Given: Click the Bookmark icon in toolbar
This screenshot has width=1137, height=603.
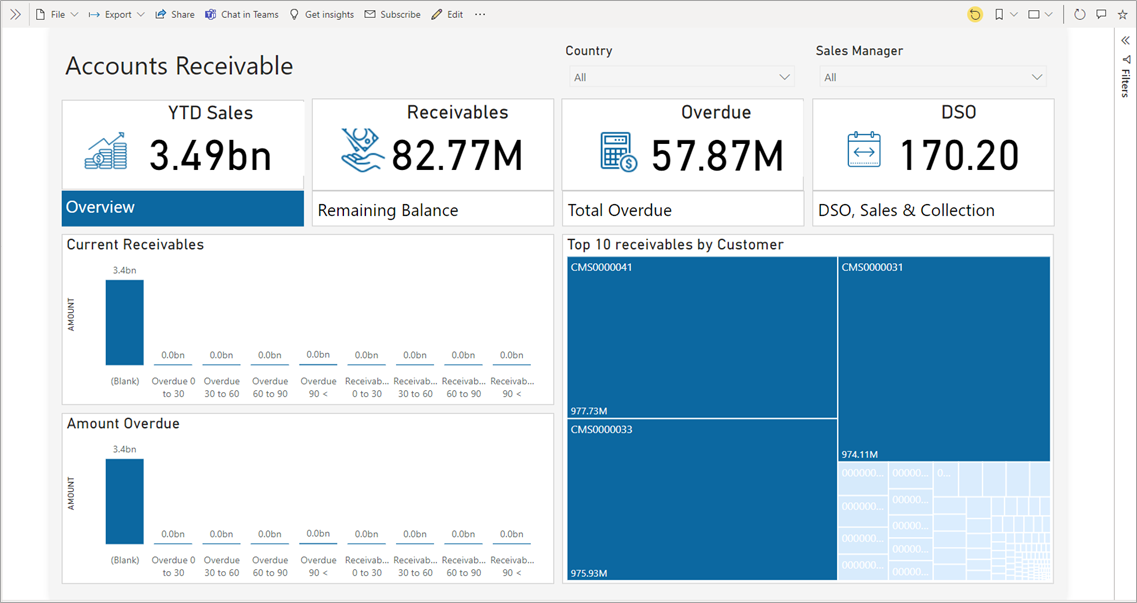Looking at the screenshot, I should [999, 15].
